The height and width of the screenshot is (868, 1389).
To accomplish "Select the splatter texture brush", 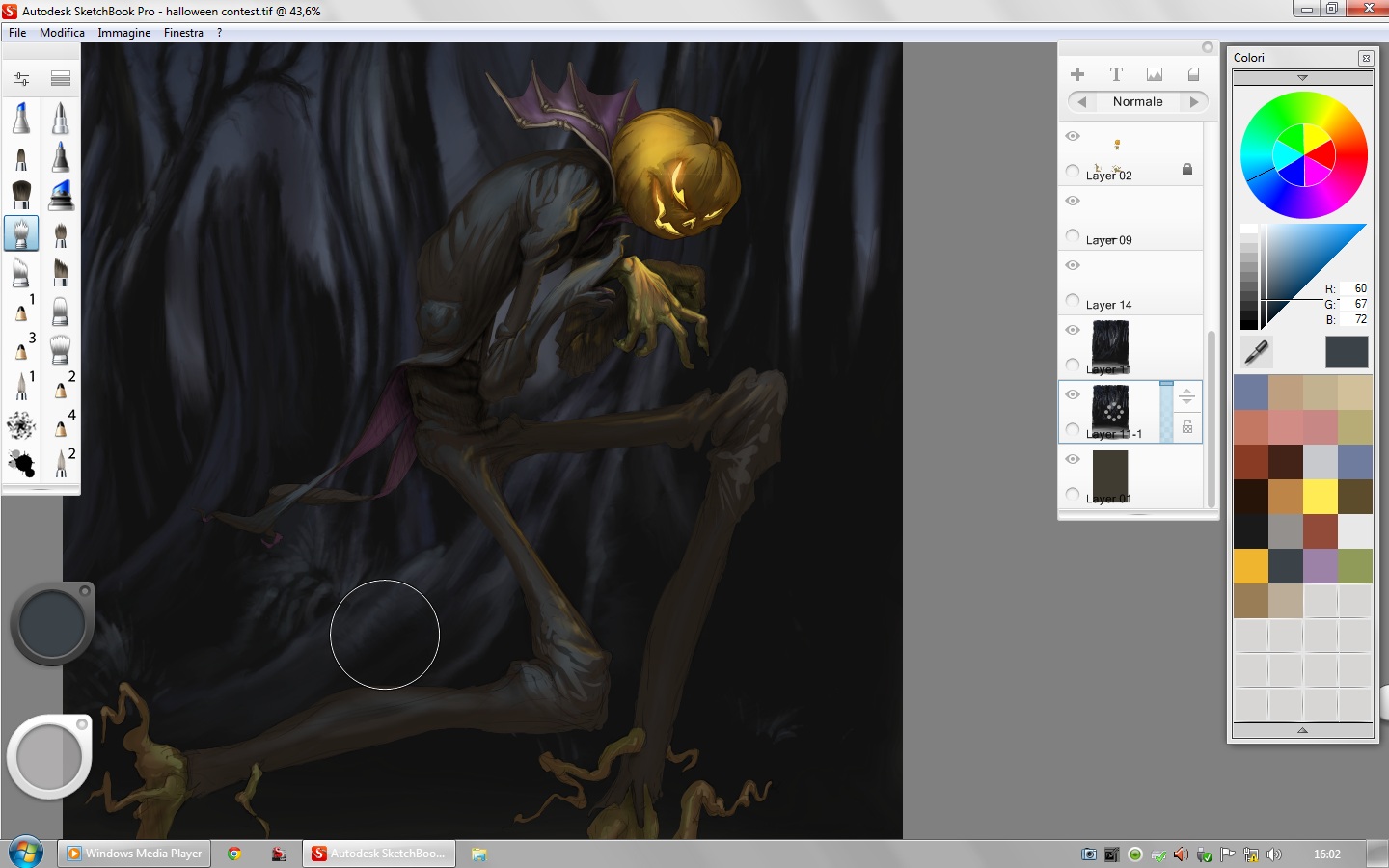I will [x=21, y=424].
